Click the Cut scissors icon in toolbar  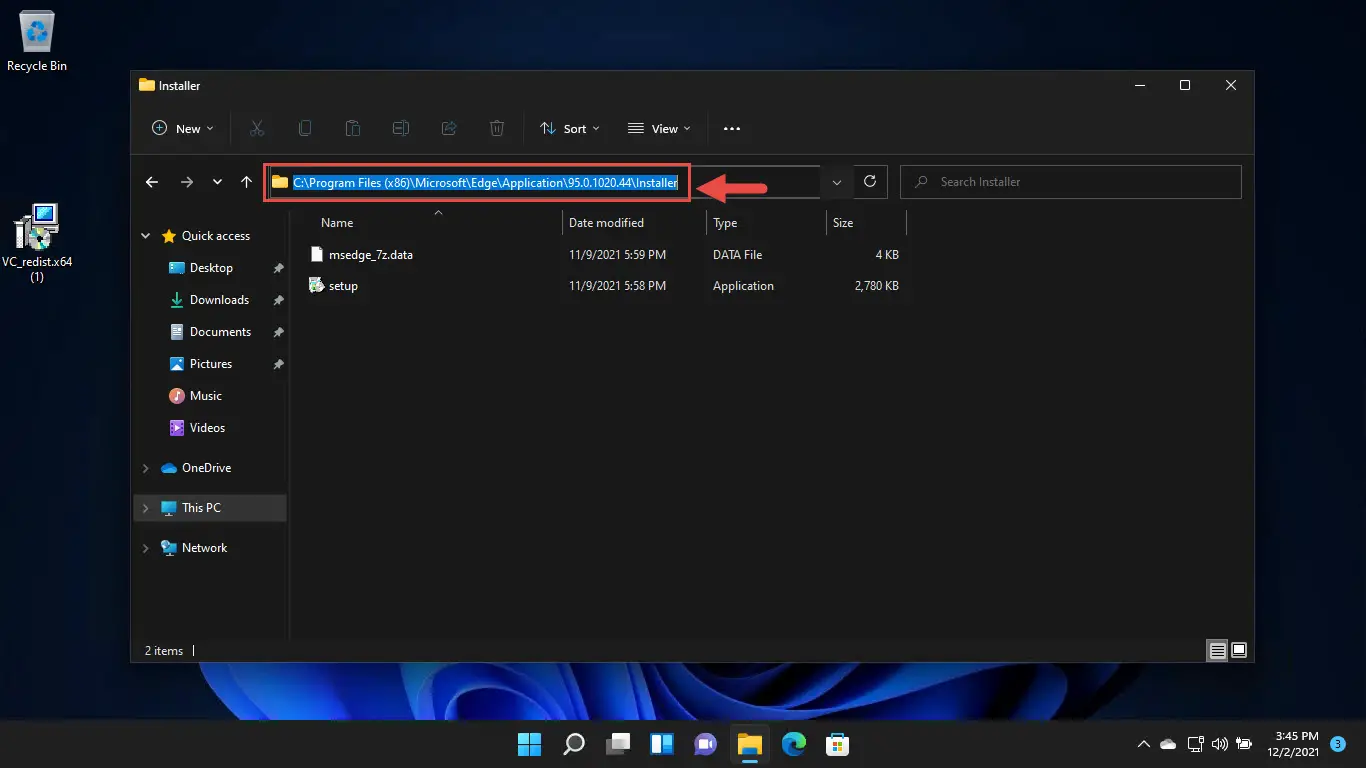257,128
